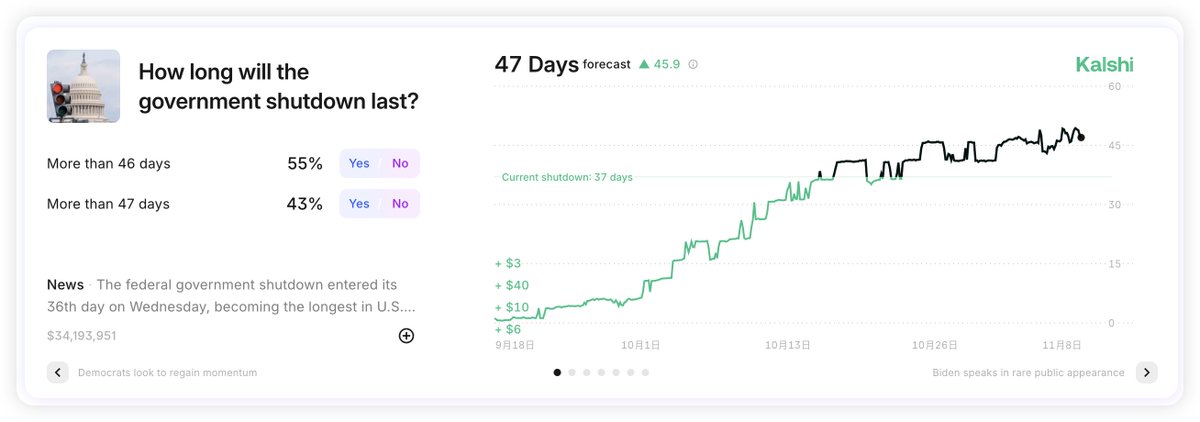Select No for More than 46 days
Screen dimensions: 1200x422
pos(400,163)
